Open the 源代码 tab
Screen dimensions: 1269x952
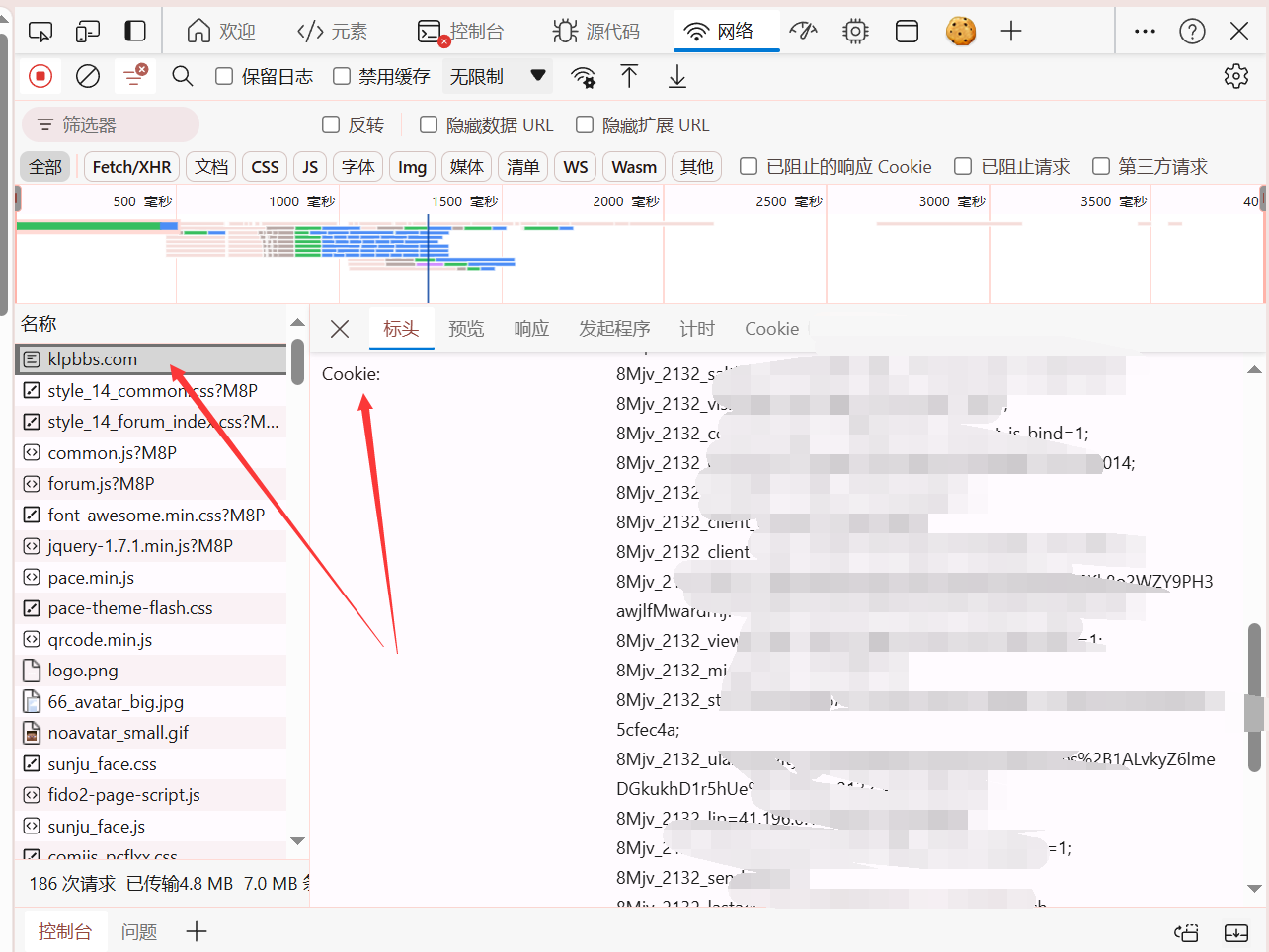[595, 32]
